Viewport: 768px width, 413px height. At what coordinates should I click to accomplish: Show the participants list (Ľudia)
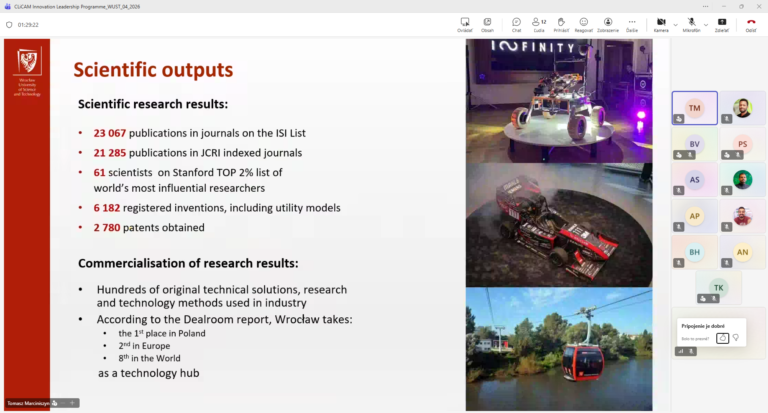point(539,23)
